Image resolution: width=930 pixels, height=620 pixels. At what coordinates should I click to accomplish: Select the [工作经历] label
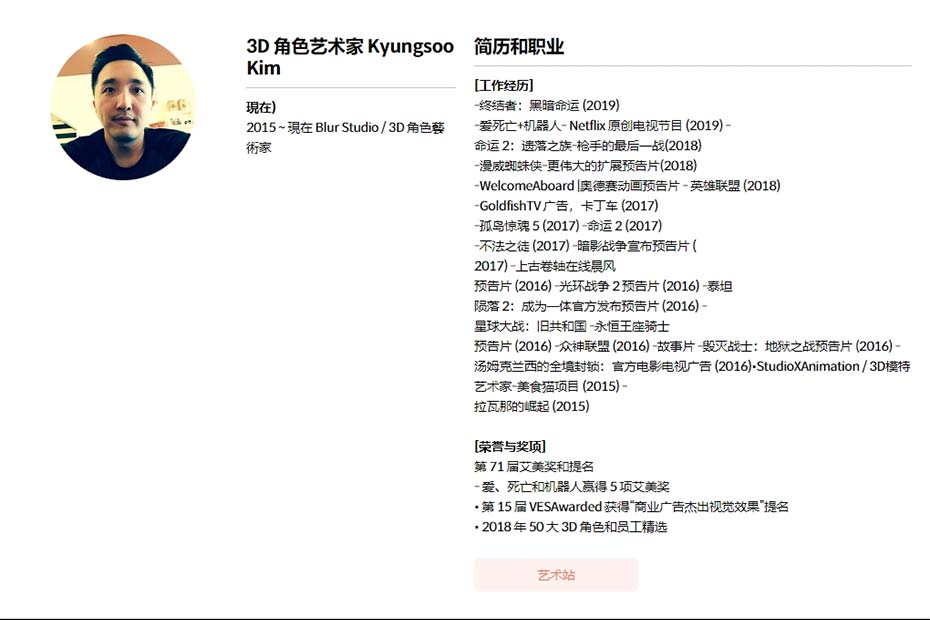pos(504,85)
